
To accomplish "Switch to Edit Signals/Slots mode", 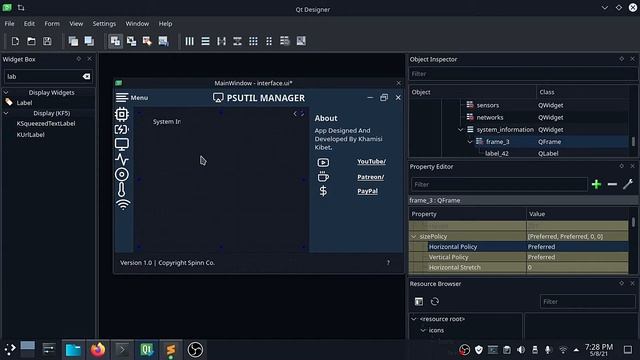I will click(131, 41).
